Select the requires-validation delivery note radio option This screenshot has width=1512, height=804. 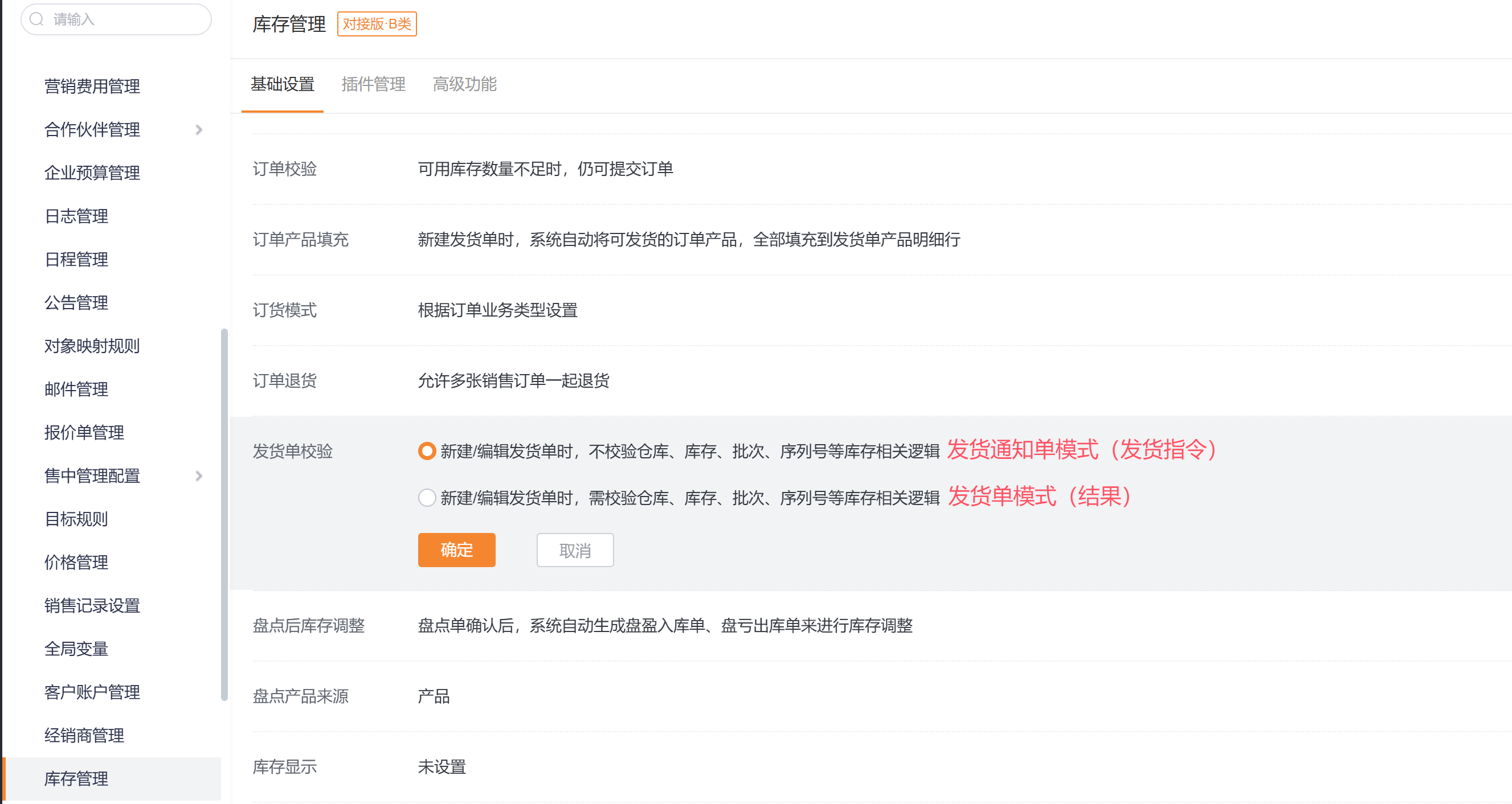[427, 498]
